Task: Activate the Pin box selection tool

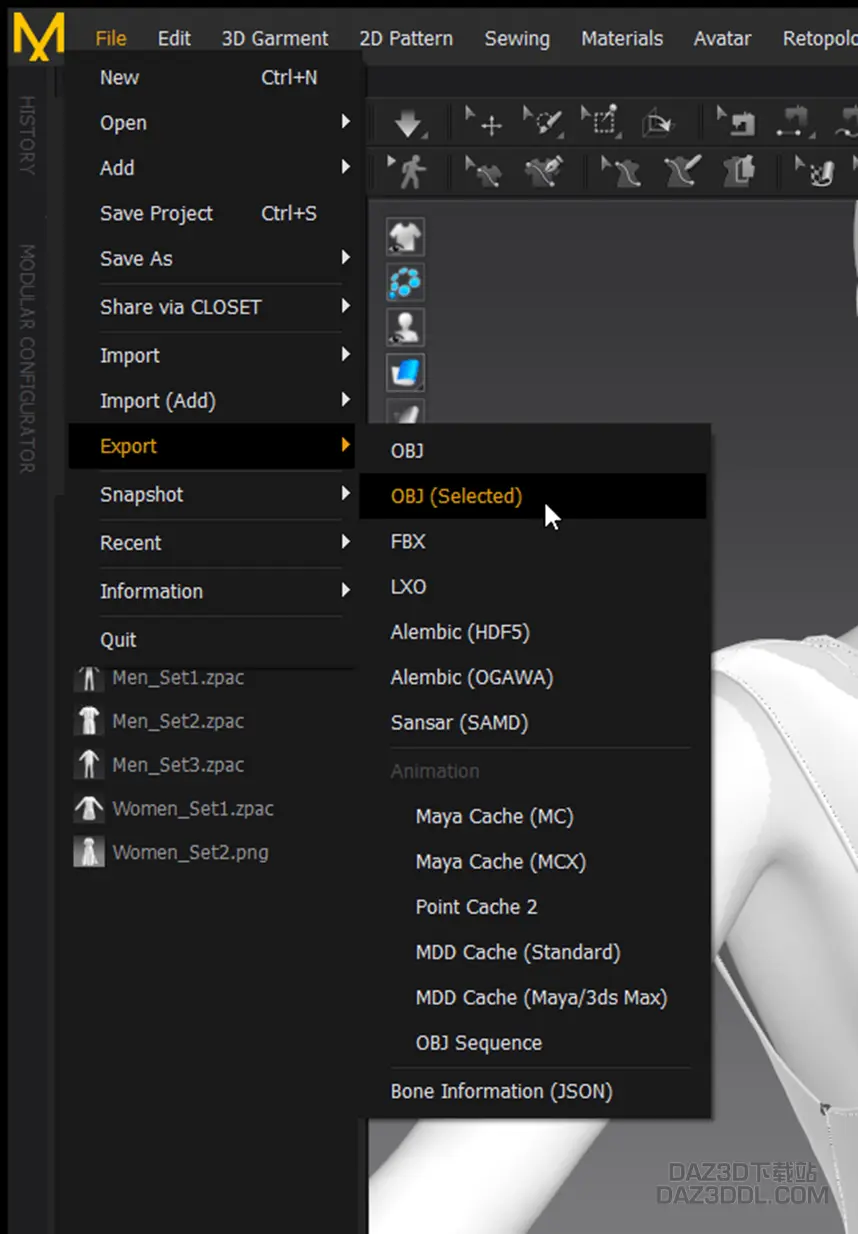Action: pyautogui.click(x=601, y=124)
